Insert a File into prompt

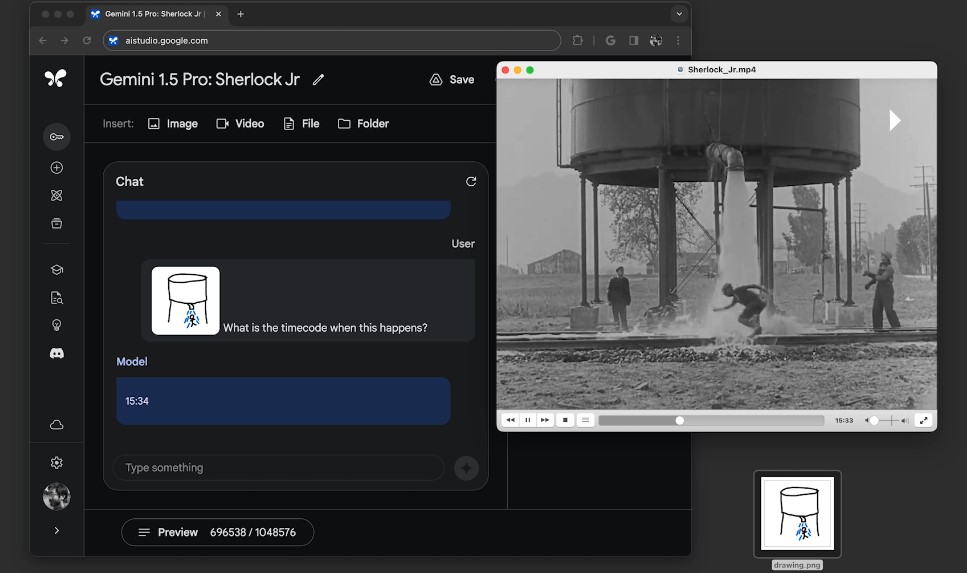point(302,124)
